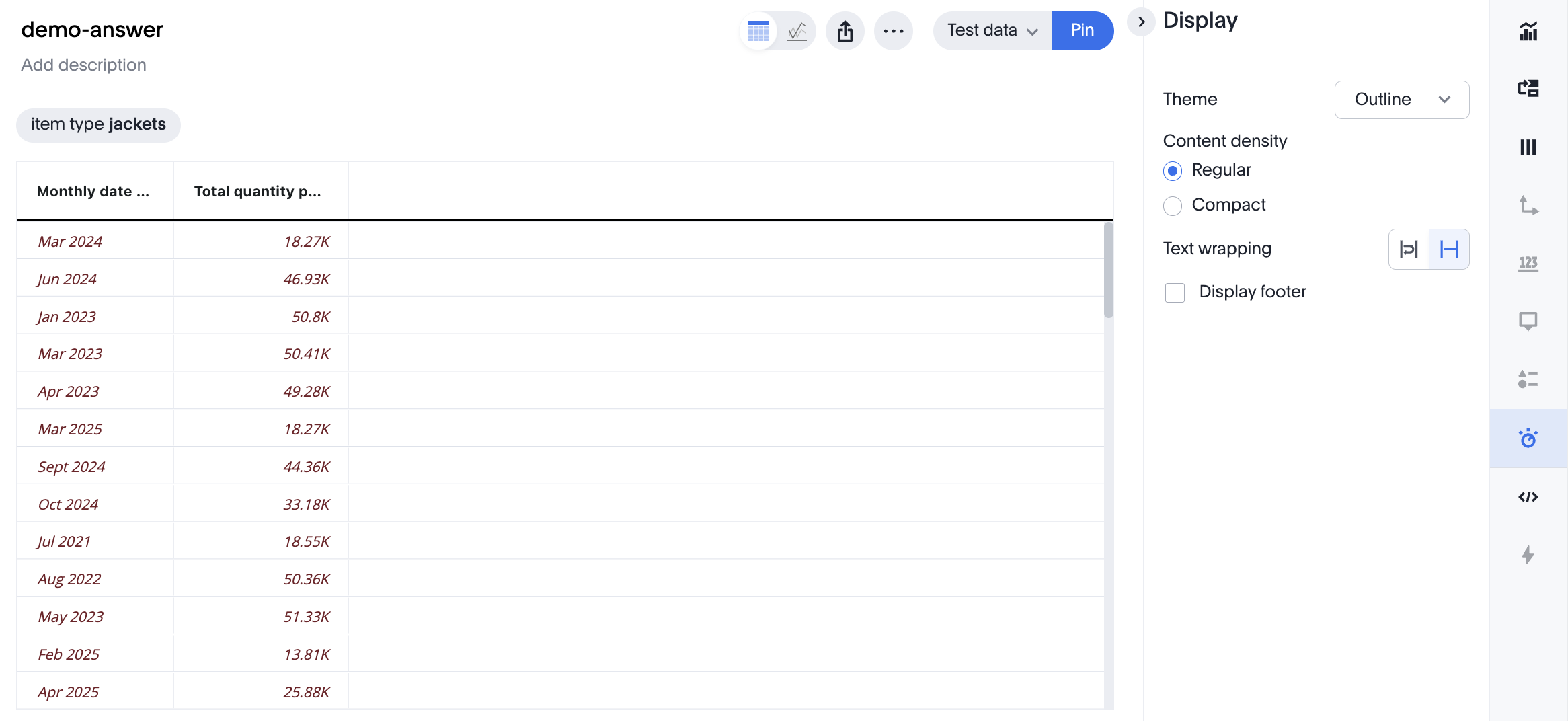Switch to table view icon
The width and height of the screenshot is (1568, 721).
point(758,31)
